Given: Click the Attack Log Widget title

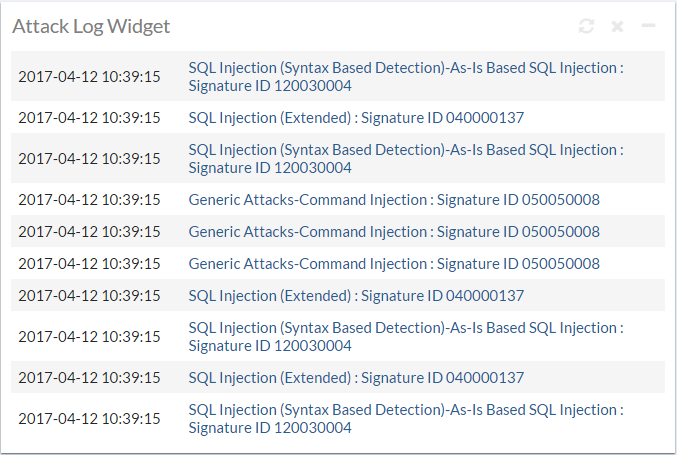Looking at the screenshot, I should click(91, 27).
